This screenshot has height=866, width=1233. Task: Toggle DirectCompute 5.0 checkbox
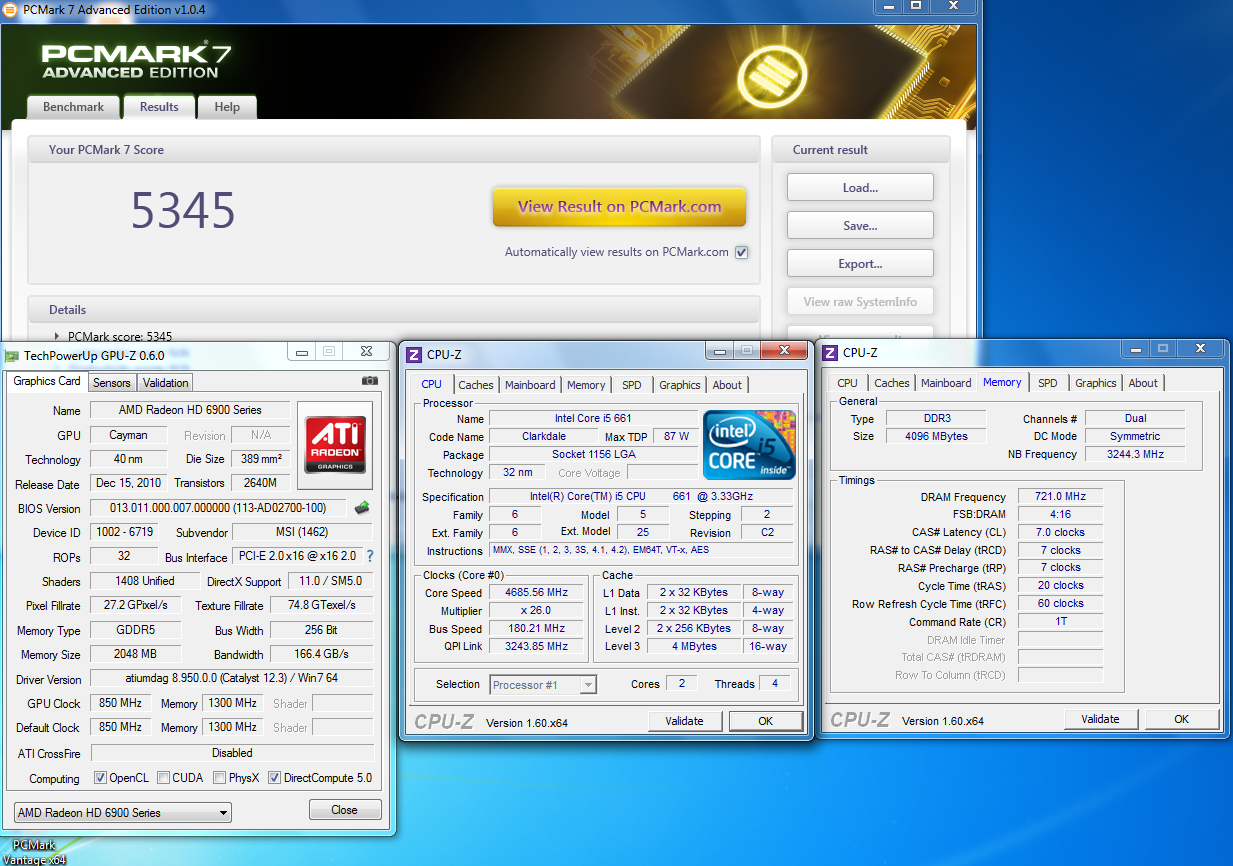pos(274,778)
